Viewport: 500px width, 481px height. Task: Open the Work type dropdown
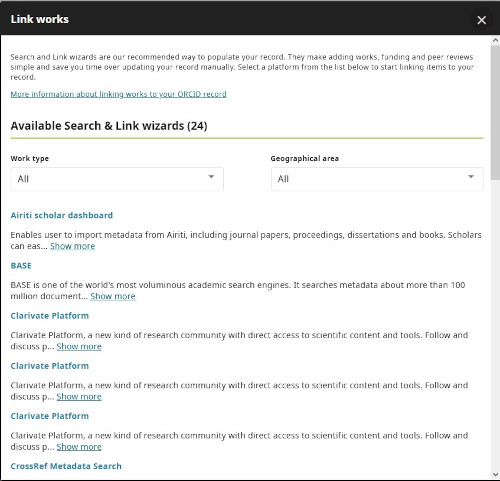click(117, 179)
